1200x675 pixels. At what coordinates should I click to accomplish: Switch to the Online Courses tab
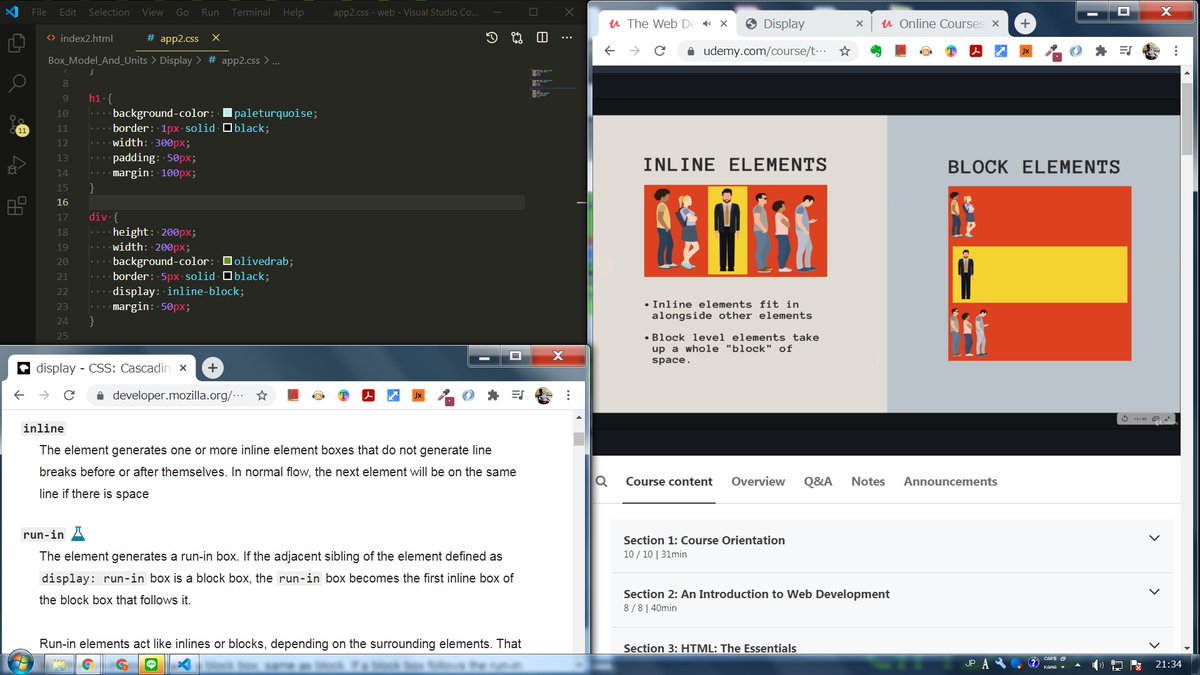(x=940, y=23)
